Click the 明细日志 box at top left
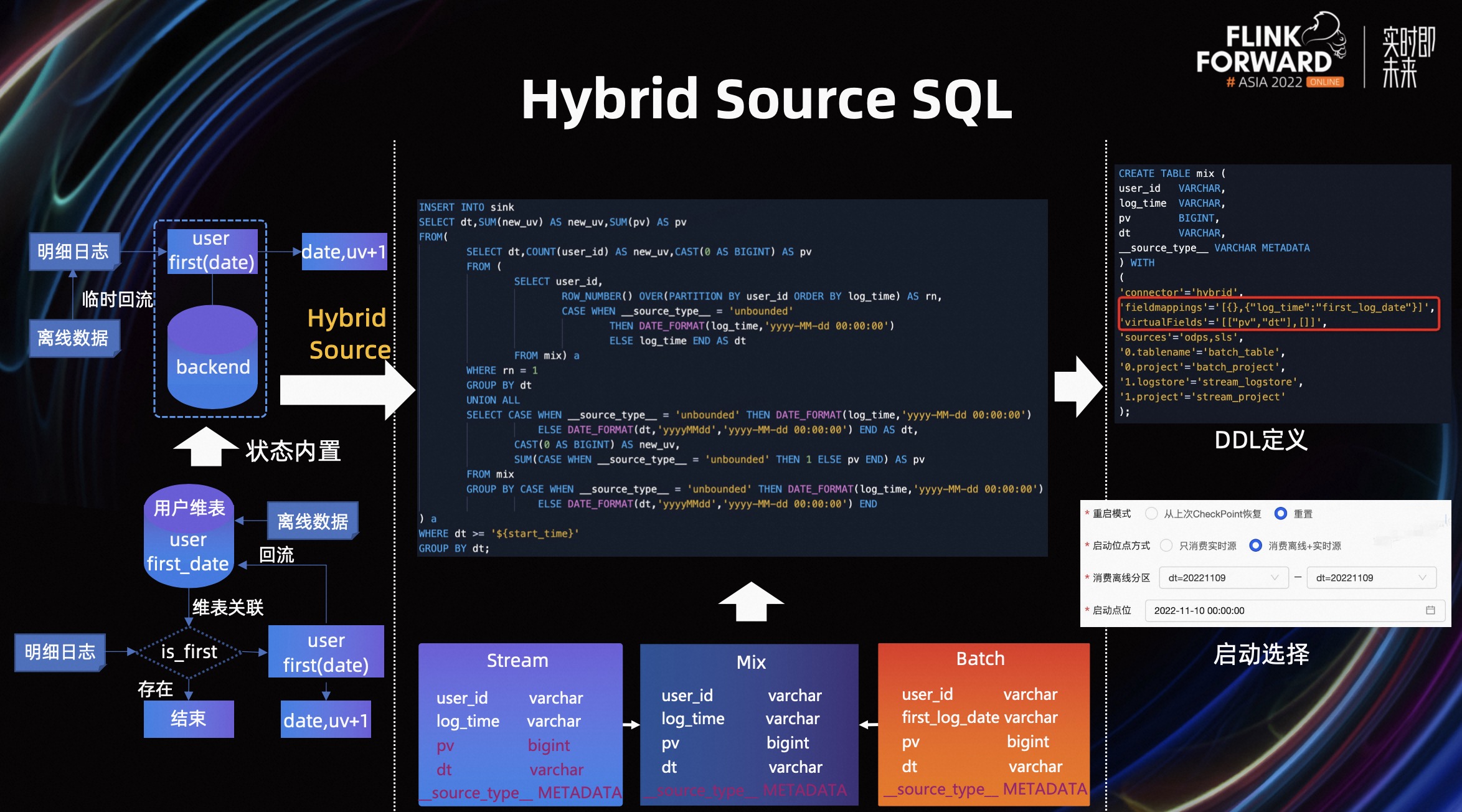This screenshot has height=812, width=1462. pyautogui.click(x=73, y=252)
